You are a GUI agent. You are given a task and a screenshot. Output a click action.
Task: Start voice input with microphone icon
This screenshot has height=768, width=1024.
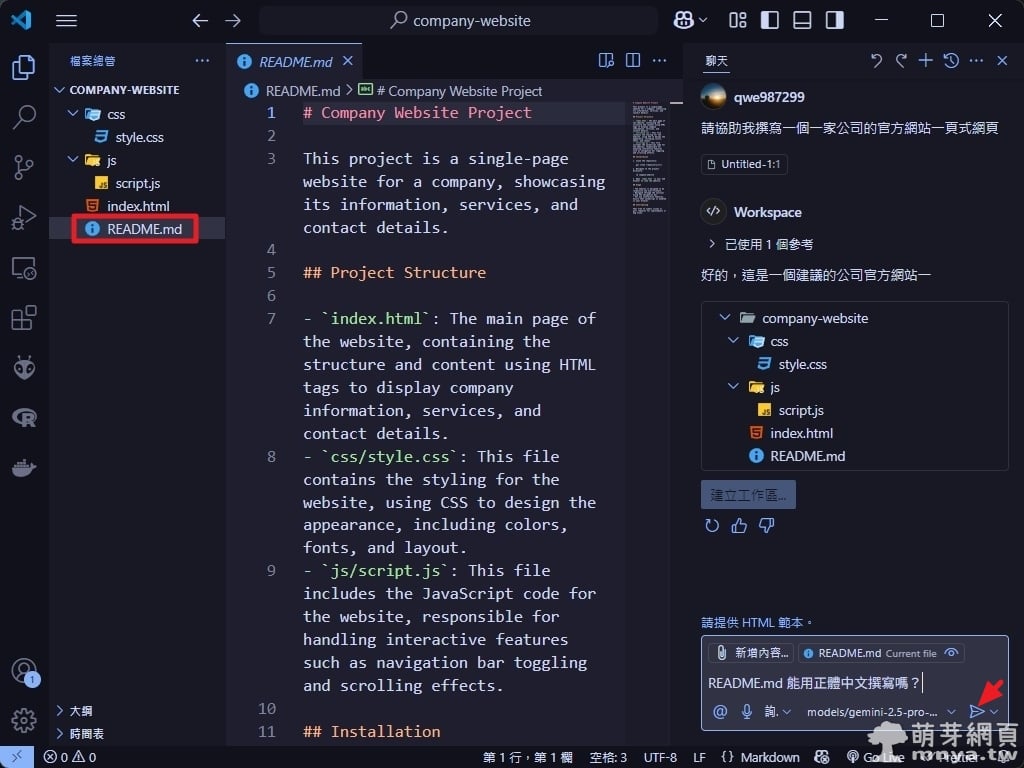click(746, 711)
